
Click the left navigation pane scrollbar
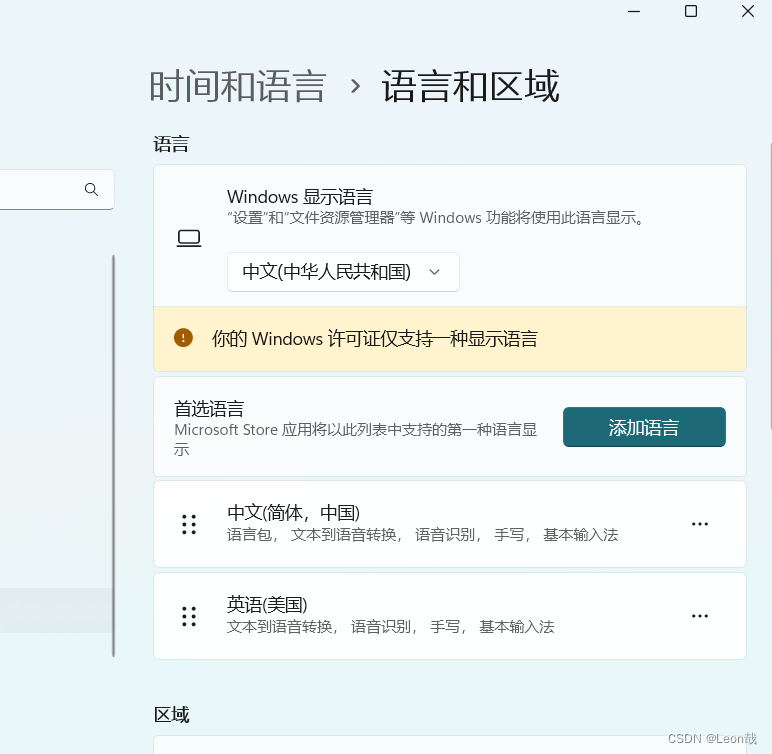[113, 456]
